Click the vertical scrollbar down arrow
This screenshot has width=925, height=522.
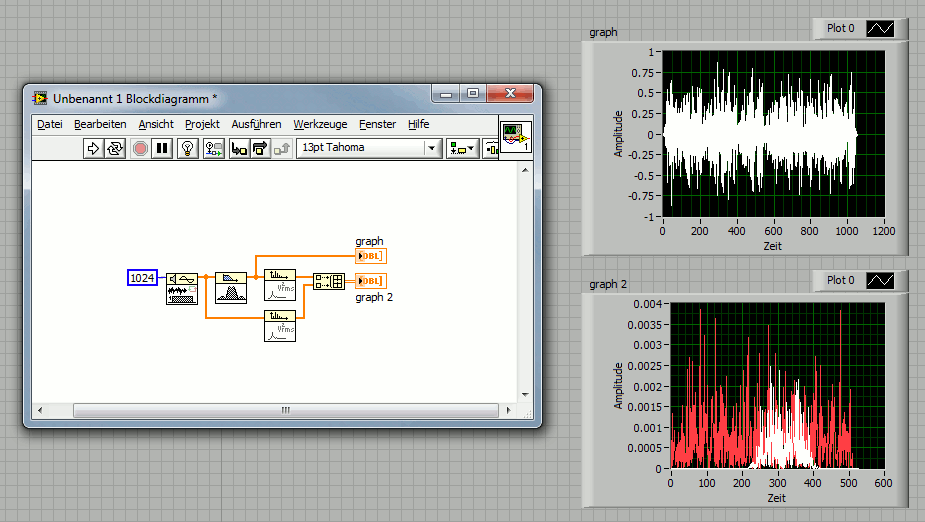[525, 395]
